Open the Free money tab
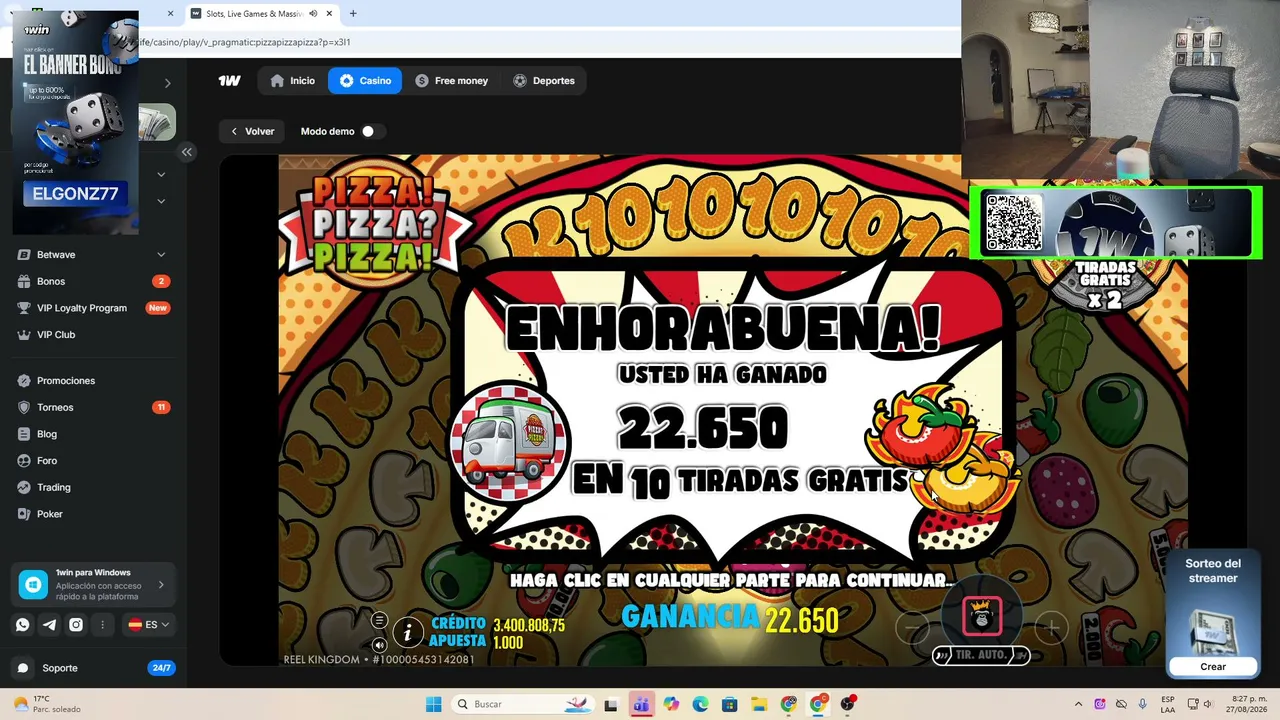1280x720 pixels. (451, 81)
